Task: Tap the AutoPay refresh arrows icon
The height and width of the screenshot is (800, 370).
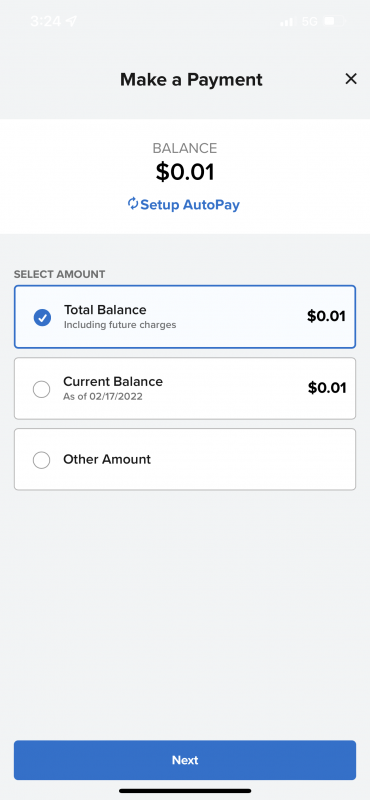Action: (133, 204)
